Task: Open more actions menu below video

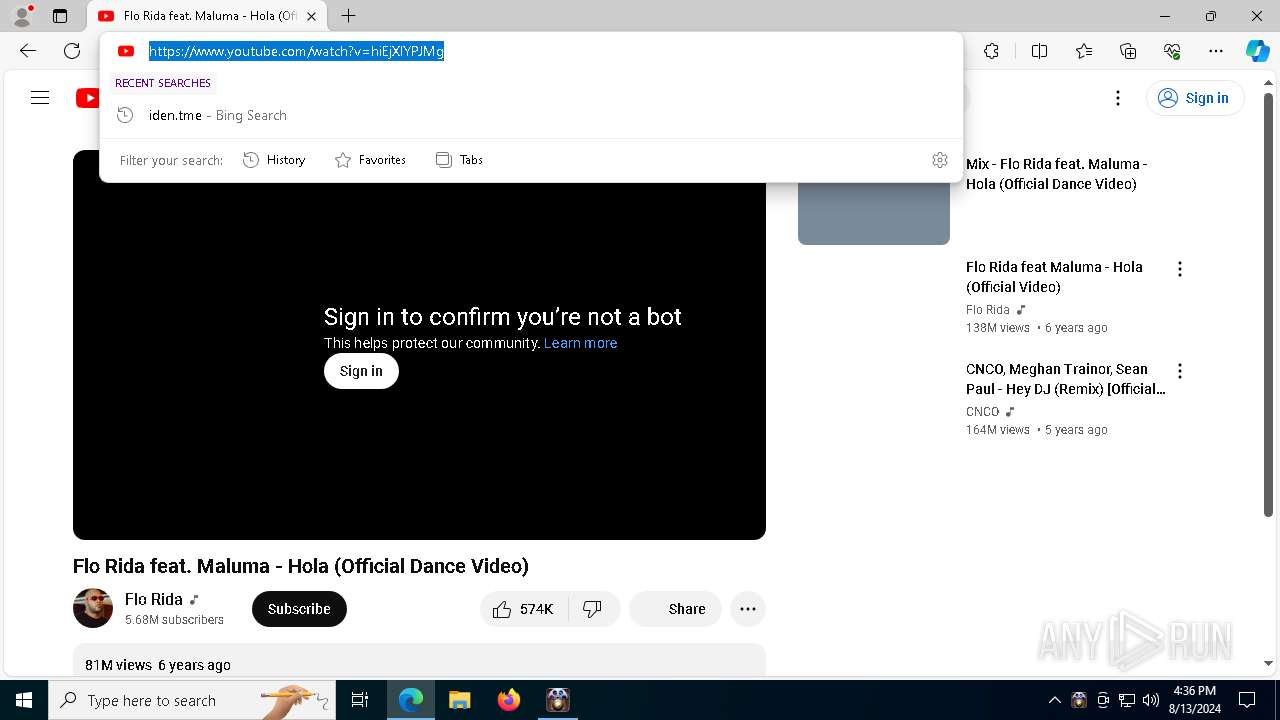Action: 748,609
